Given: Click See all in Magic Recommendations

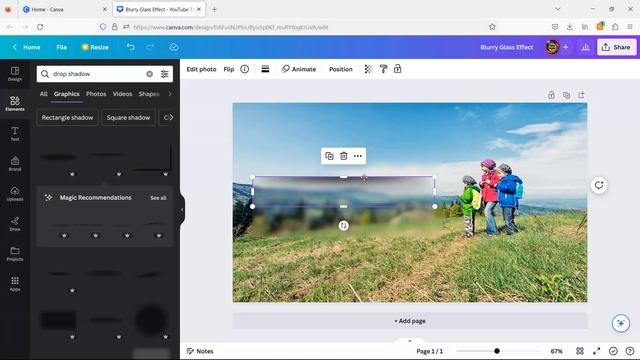Looking at the screenshot, I should [x=158, y=198].
